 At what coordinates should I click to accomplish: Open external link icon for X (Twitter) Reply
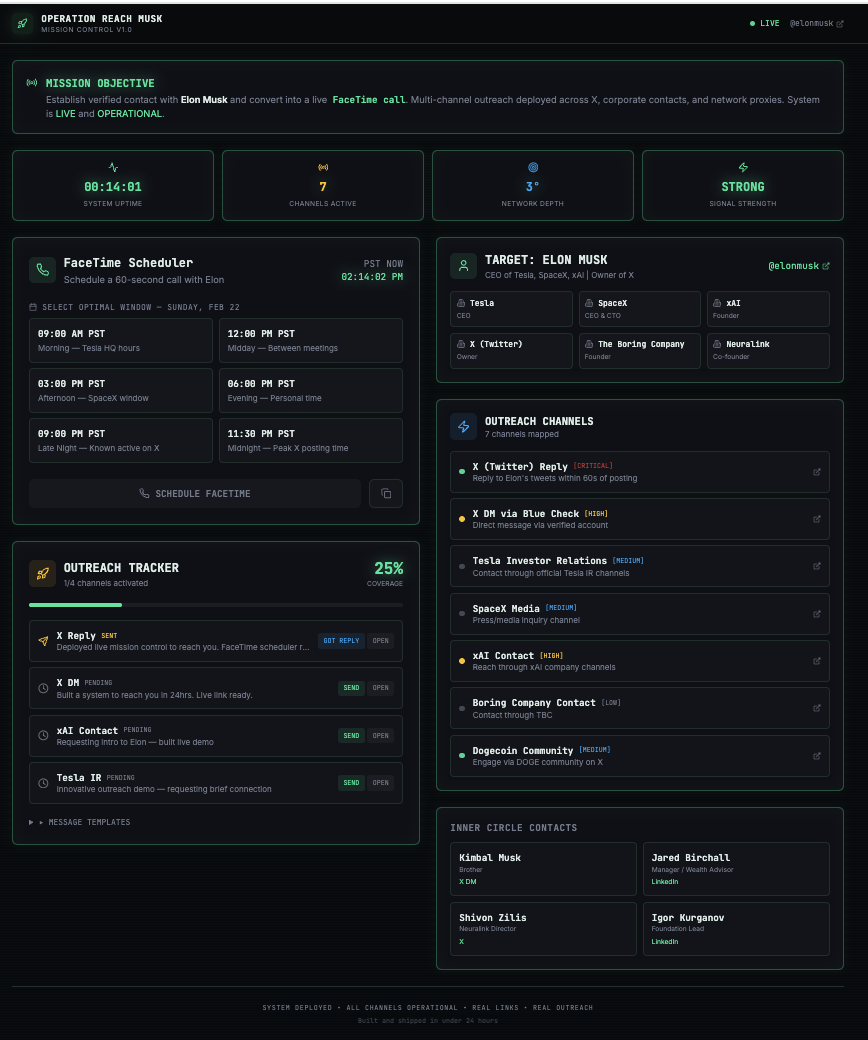(x=817, y=472)
